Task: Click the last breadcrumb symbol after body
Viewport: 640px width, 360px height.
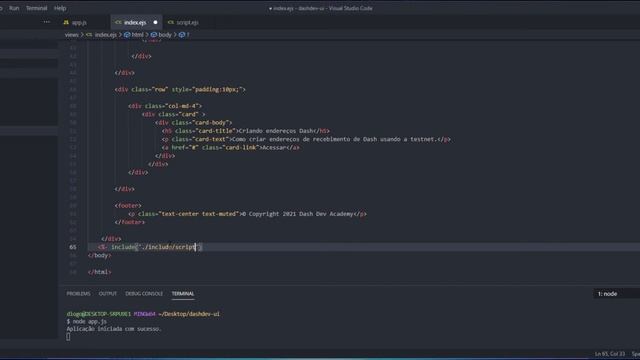Action: [184, 35]
